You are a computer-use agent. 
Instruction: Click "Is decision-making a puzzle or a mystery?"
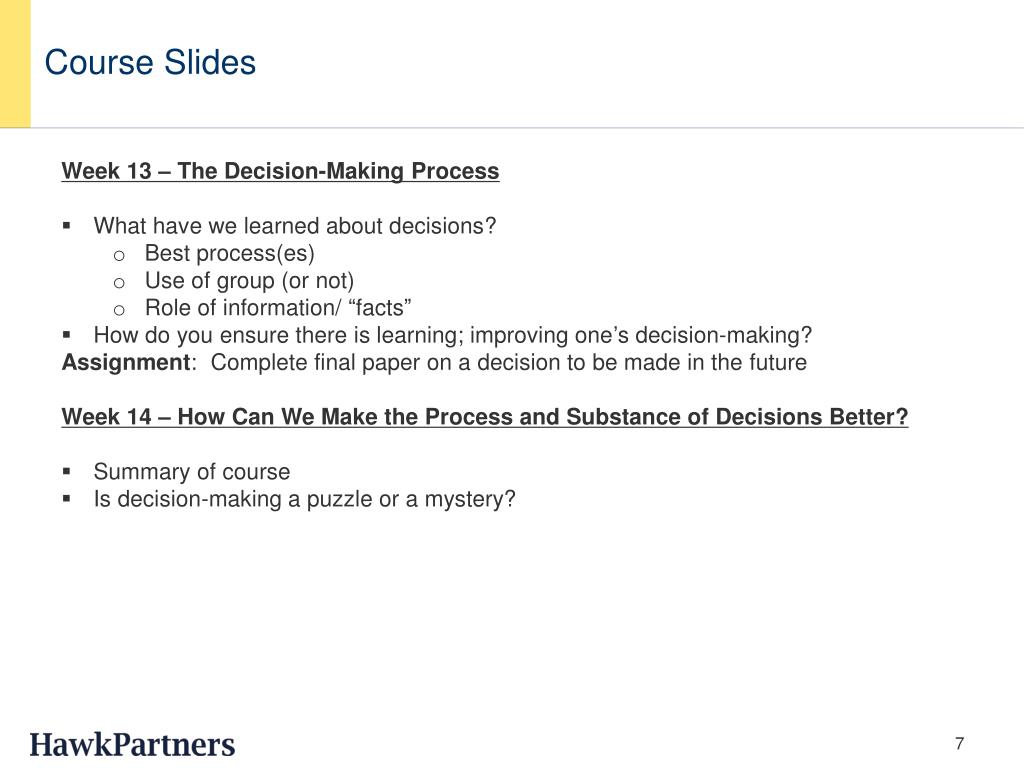[304, 498]
